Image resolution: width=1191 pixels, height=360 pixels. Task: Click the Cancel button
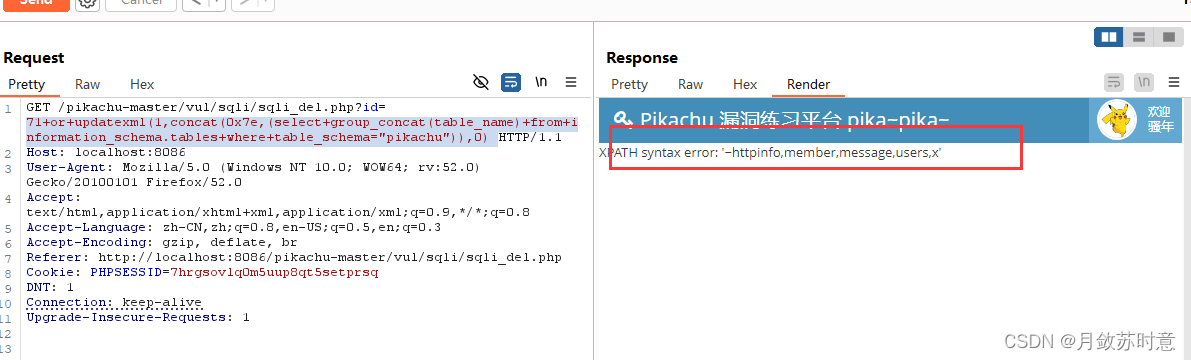pyautogui.click(x=141, y=3)
